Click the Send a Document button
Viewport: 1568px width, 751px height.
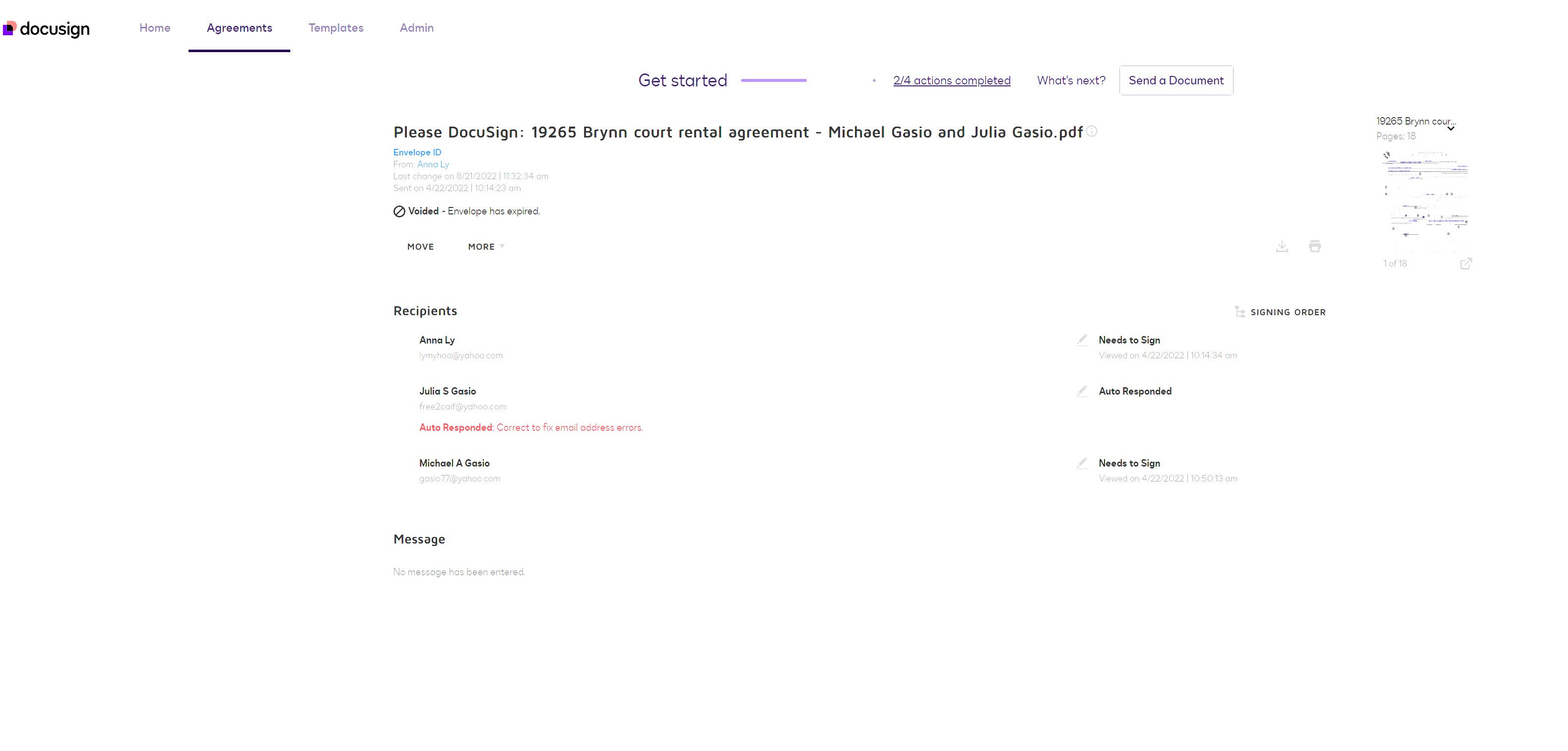tap(1176, 80)
